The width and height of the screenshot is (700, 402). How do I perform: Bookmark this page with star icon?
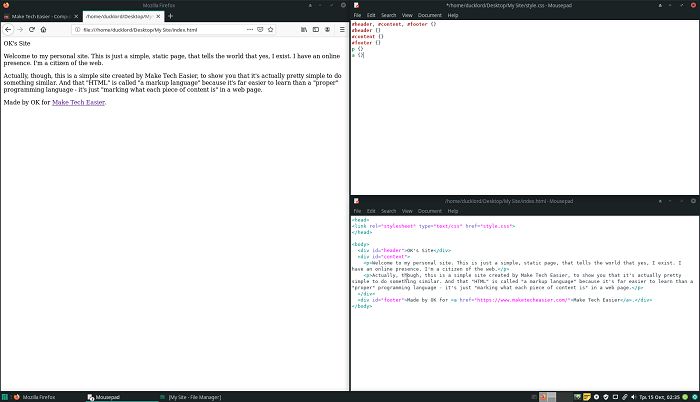click(x=271, y=29)
